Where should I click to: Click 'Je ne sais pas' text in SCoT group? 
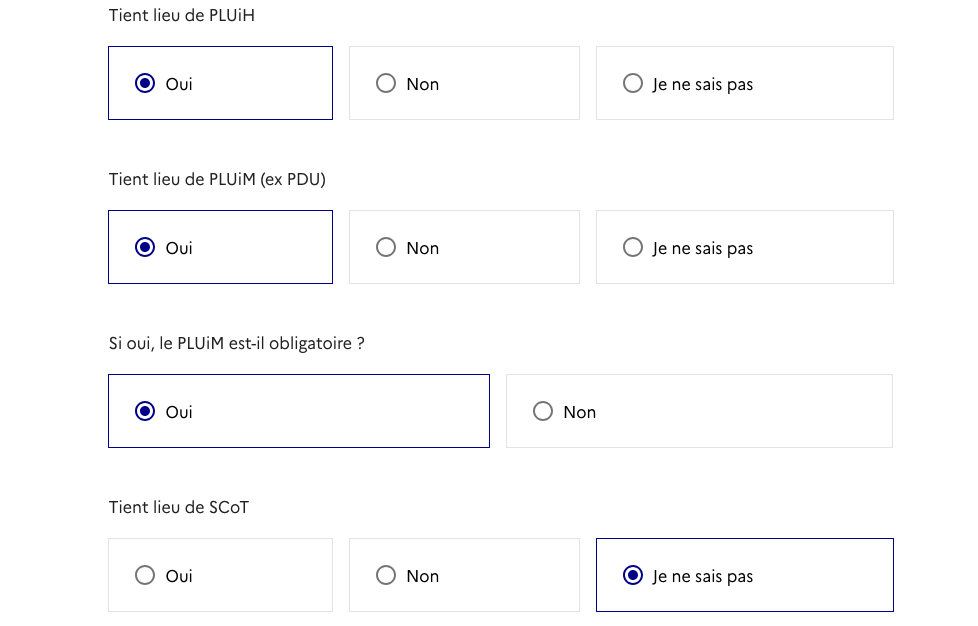click(x=703, y=577)
